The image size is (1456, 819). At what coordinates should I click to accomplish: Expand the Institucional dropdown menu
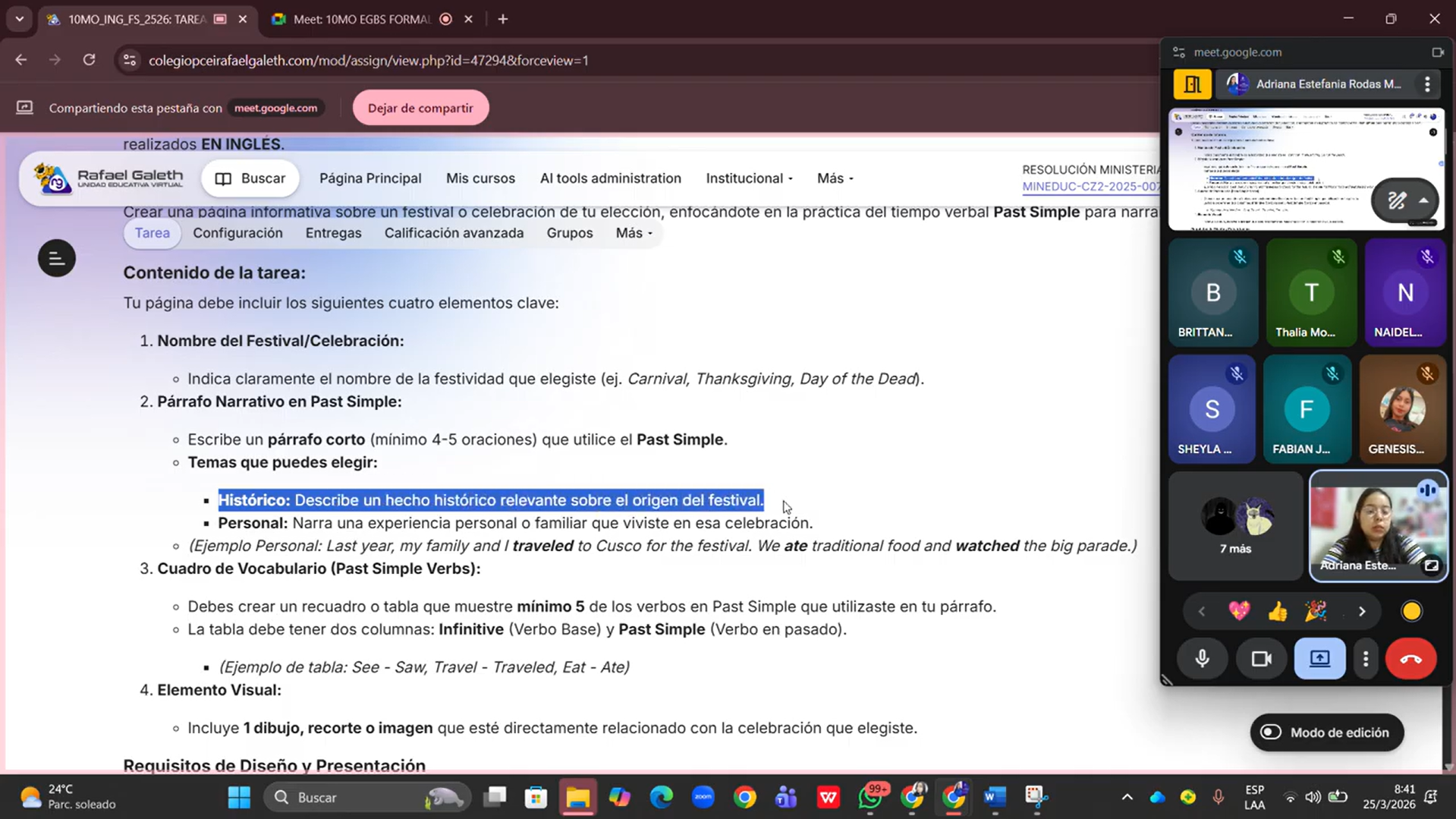point(749,178)
